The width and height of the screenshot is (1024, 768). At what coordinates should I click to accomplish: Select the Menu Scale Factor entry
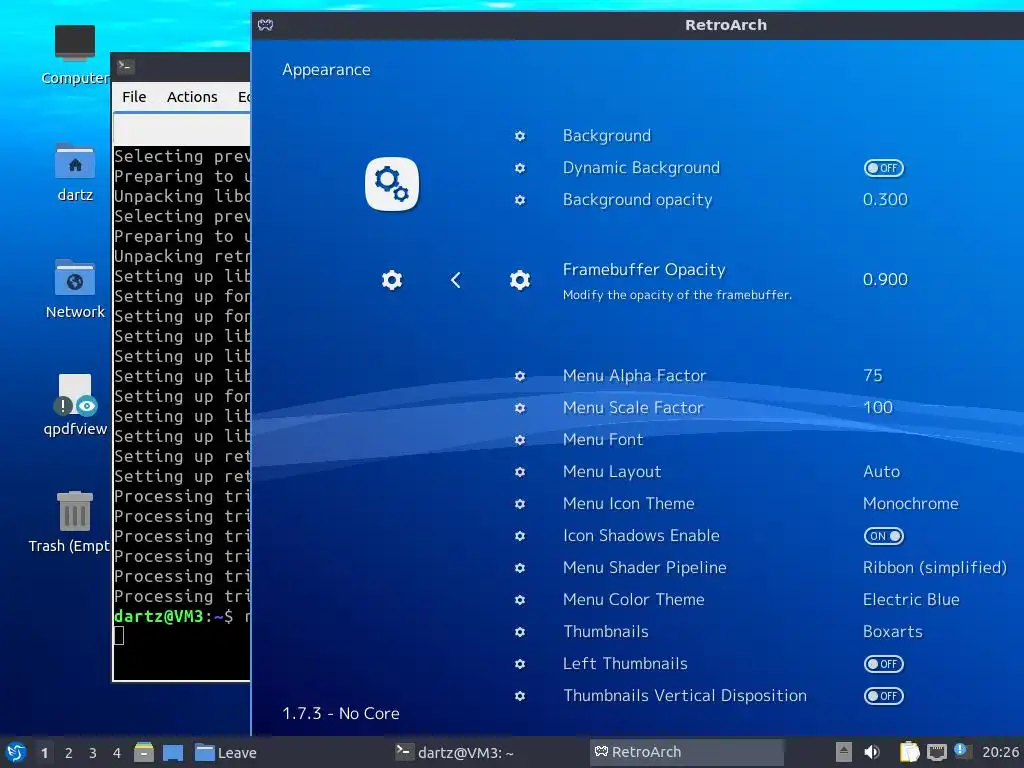tap(633, 408)
